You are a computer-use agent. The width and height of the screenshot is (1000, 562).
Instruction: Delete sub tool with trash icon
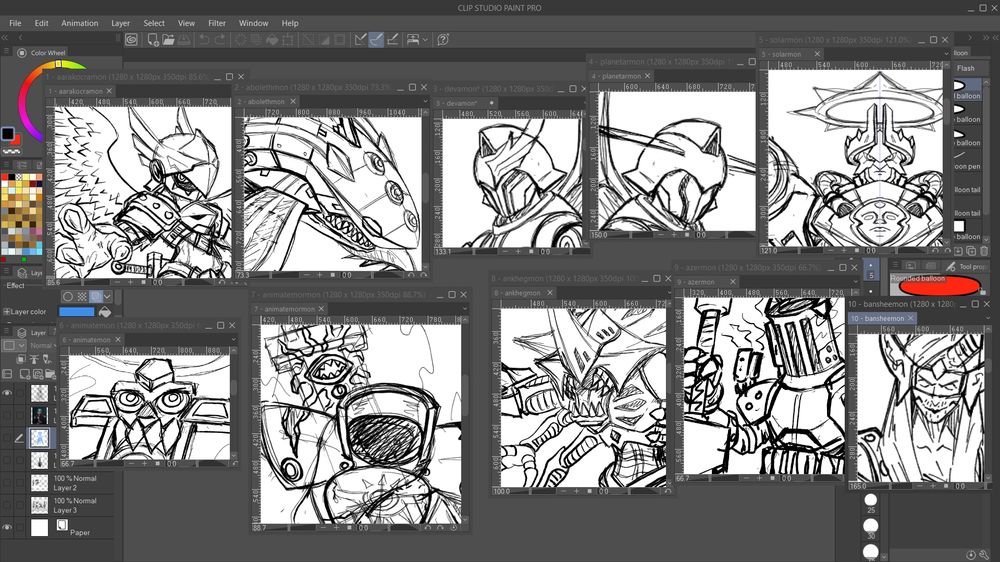coord(984,251)
